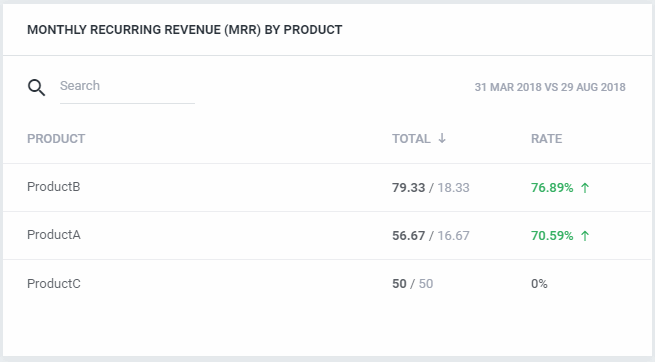Click ProductC bold total value 50
The image size is (655, 362).
coord(399,284)
